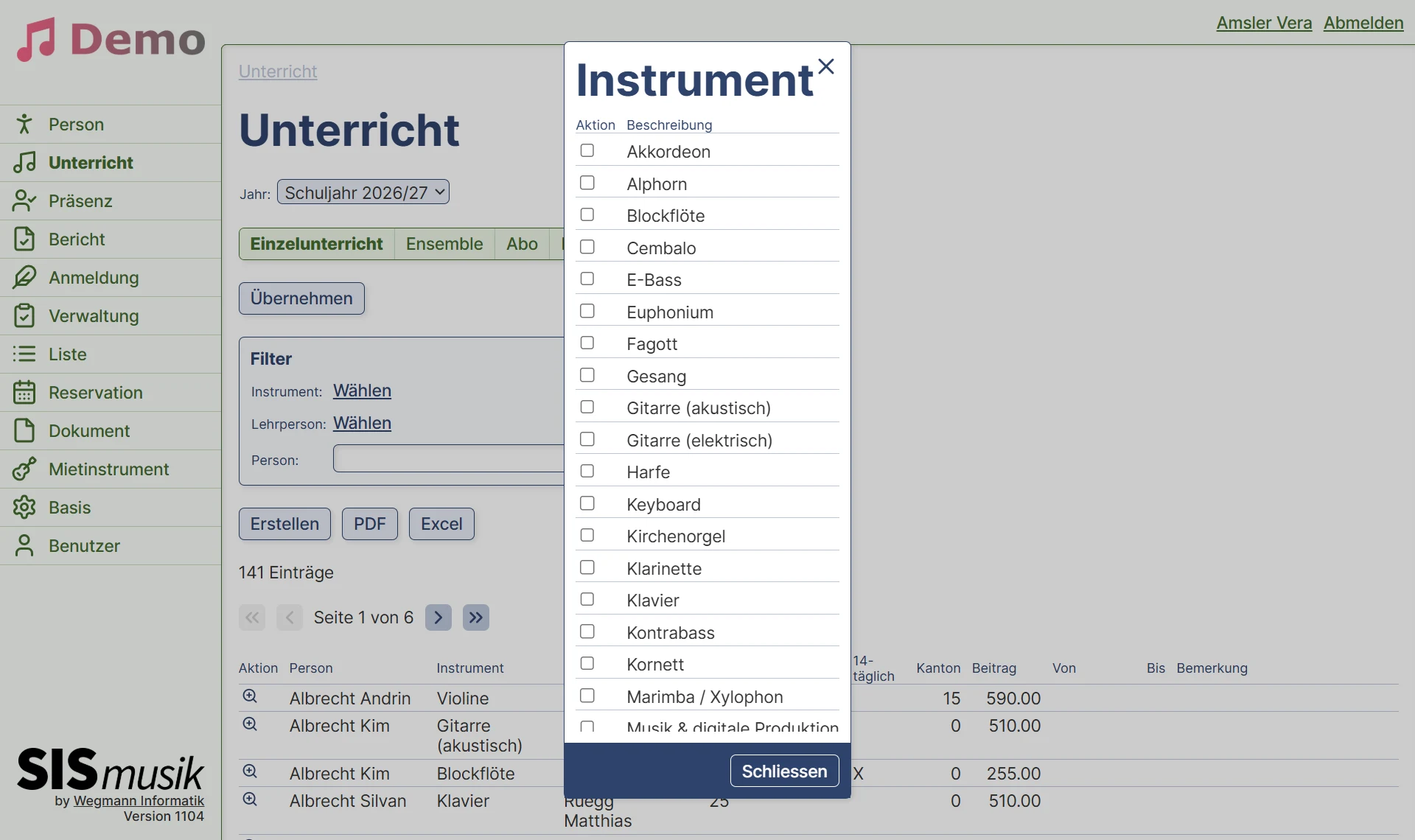Click the Übernehmen button
This screenshot has width=1415, height=840.
pyautogui.click(x=301, y=298)
